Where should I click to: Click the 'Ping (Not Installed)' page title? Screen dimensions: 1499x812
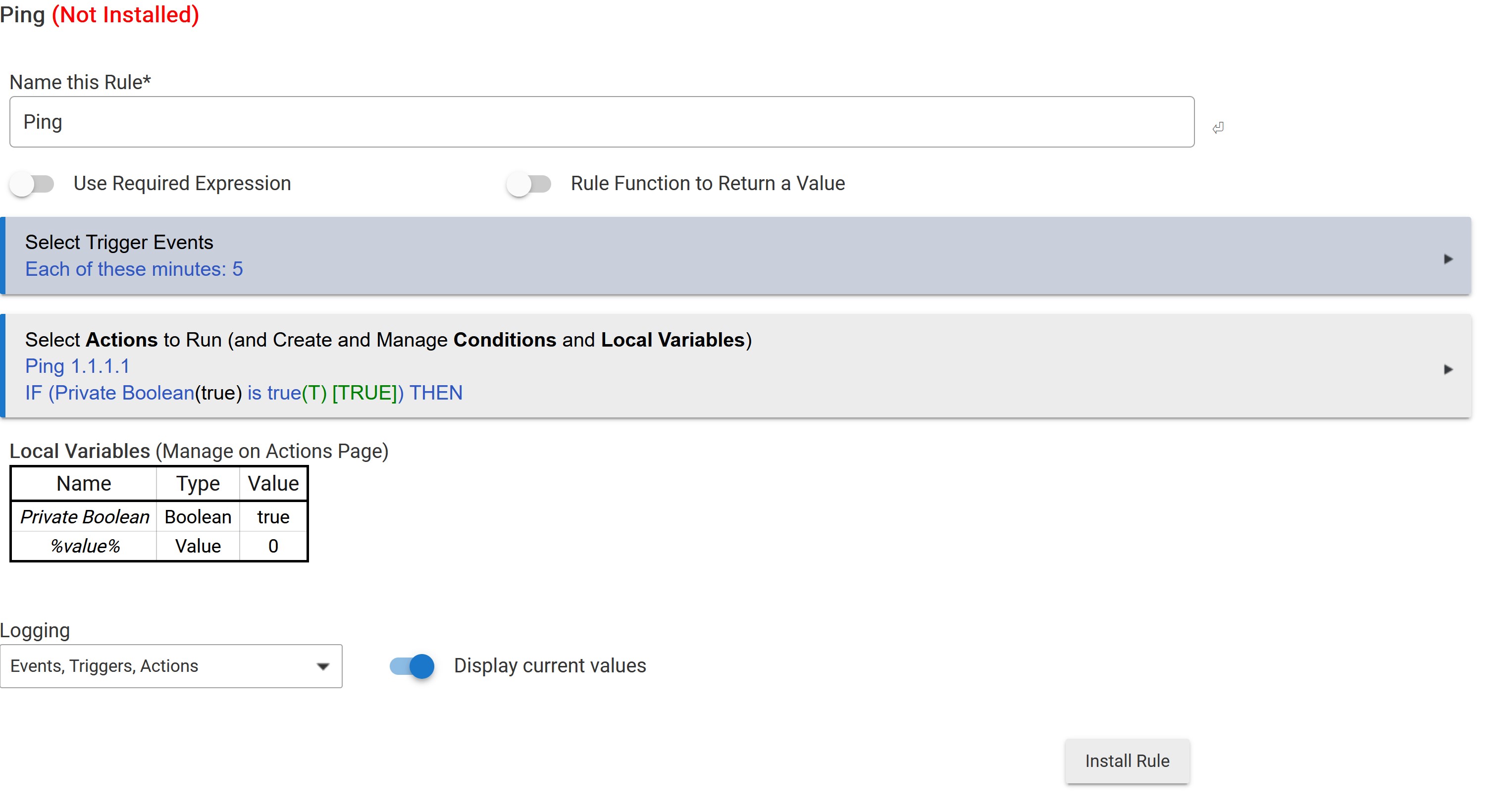(x=100, y=14)
